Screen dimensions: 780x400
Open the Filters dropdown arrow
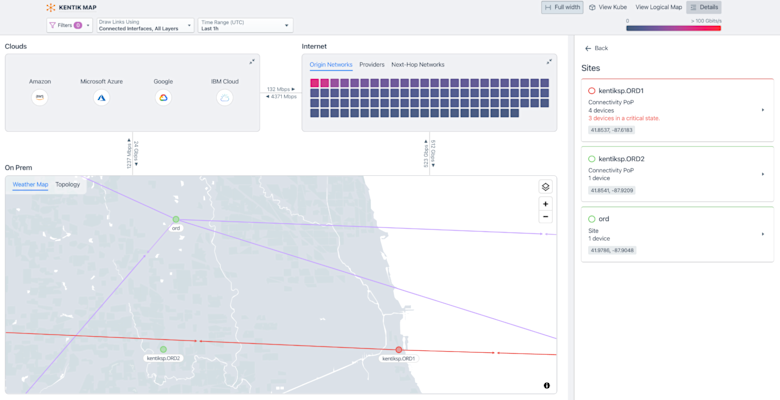point(88,25)
